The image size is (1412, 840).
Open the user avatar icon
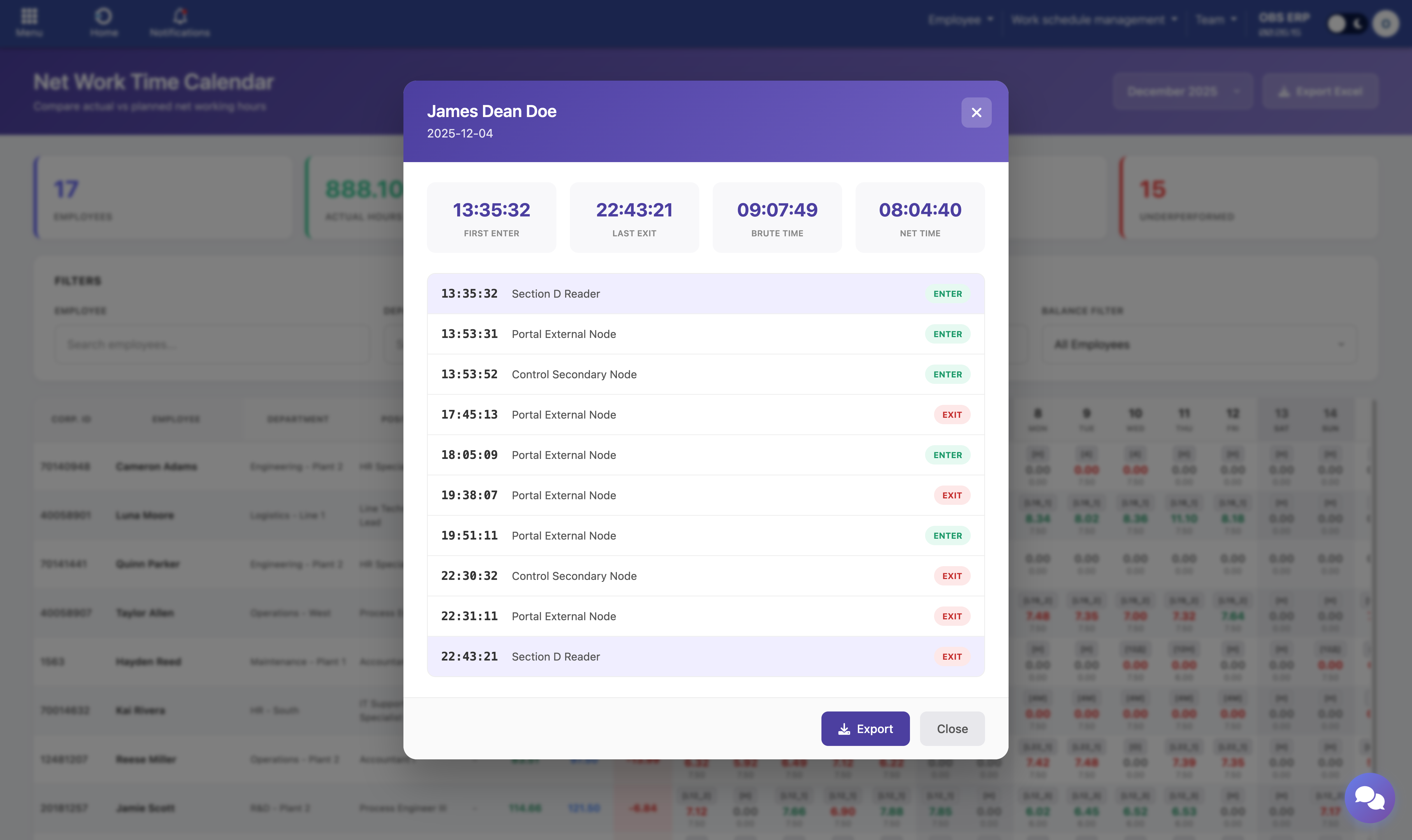click(x=1385, y=24)
